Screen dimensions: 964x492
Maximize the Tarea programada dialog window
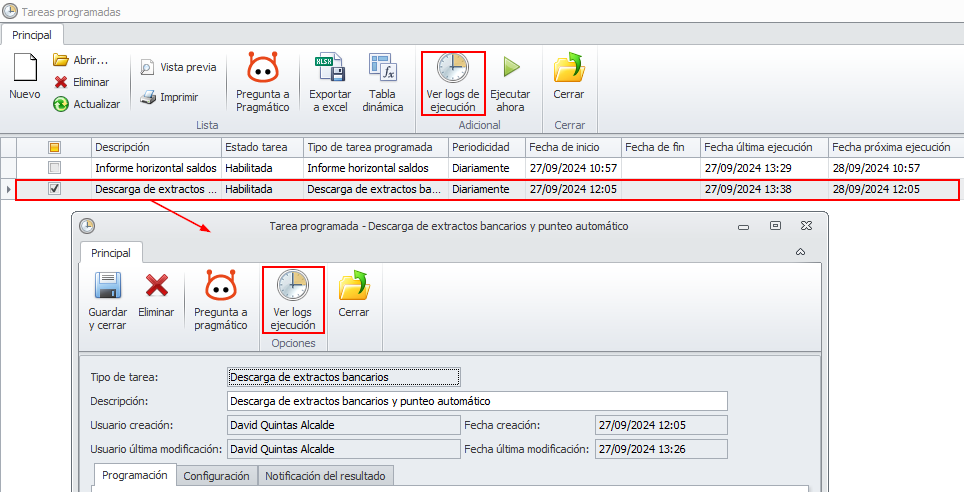775,226
